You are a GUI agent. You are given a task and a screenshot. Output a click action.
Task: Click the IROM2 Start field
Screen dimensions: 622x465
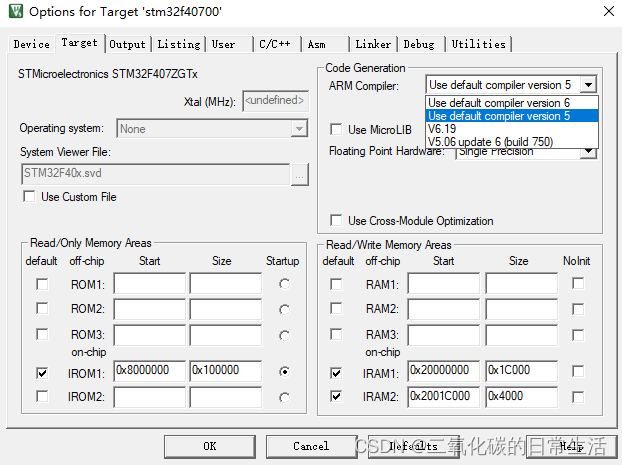click(x=150, y=398)
